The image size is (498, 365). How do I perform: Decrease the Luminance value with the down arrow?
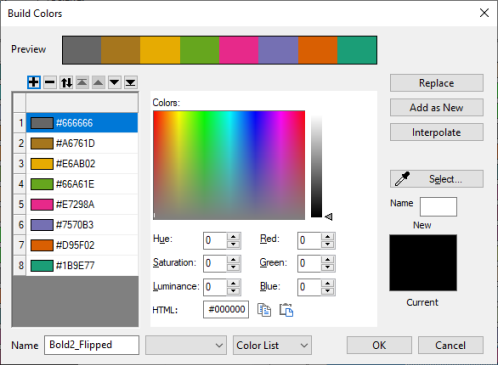pos(233,291)
